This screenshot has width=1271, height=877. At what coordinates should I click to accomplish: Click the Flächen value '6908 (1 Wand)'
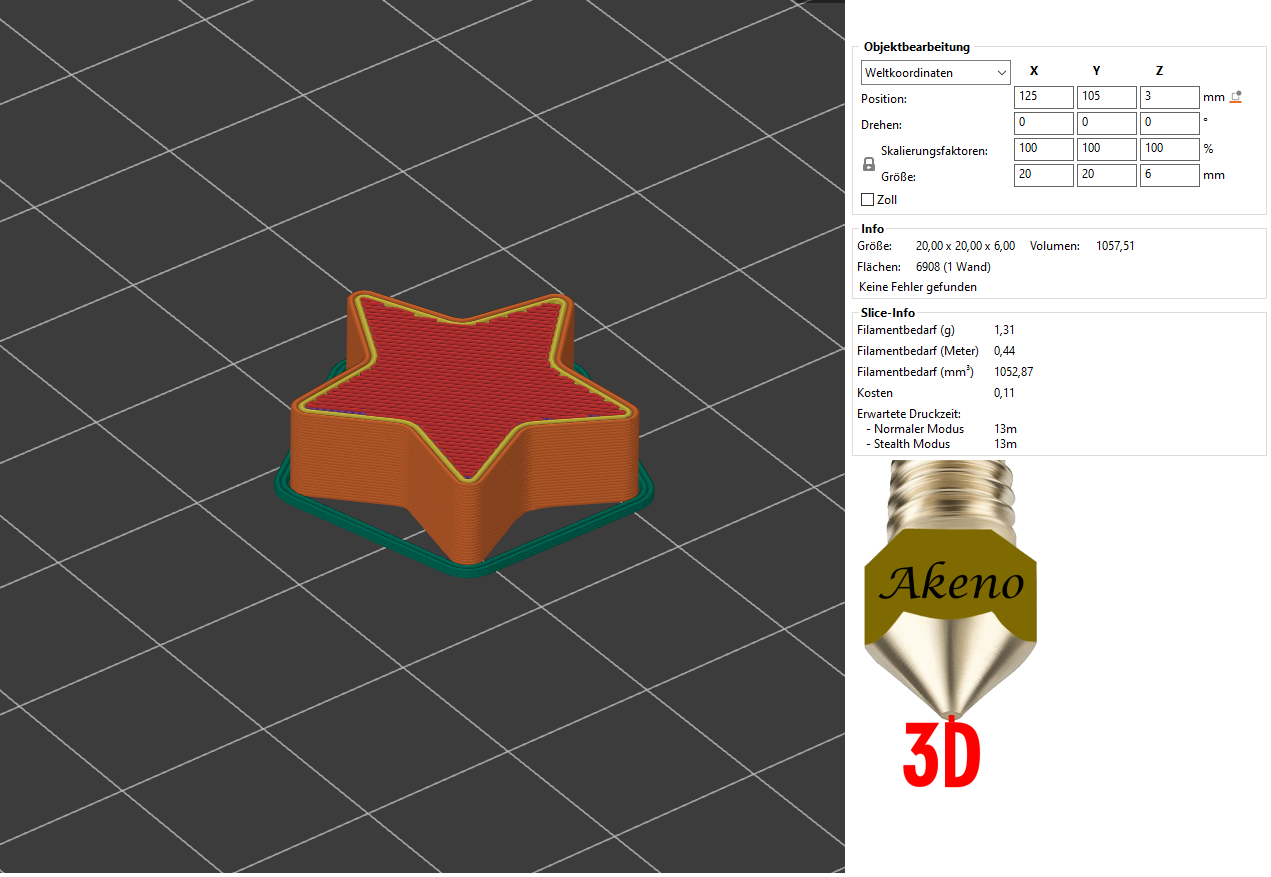[953, 267]
